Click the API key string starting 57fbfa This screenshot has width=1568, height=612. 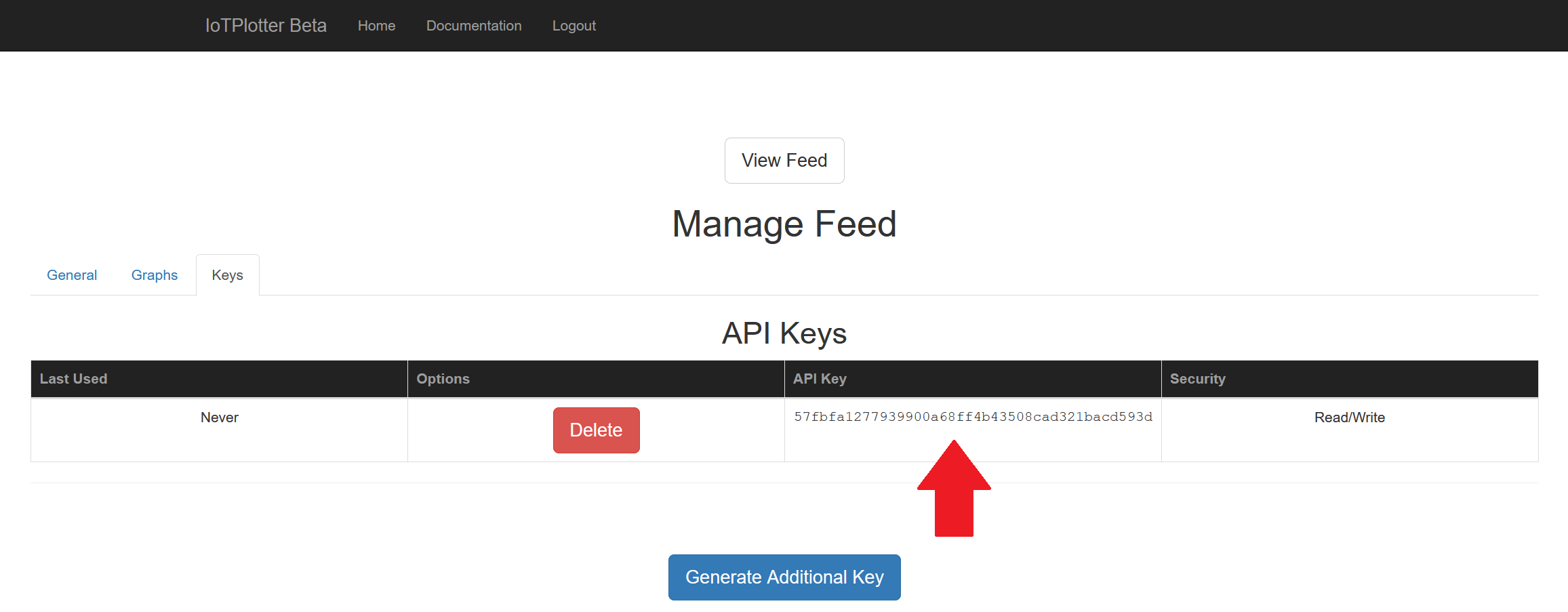click(x=973, y=417)
